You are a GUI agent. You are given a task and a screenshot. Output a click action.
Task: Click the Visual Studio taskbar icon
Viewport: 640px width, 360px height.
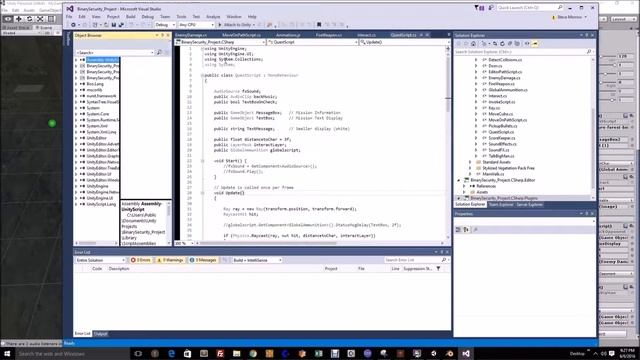point(466,353)
